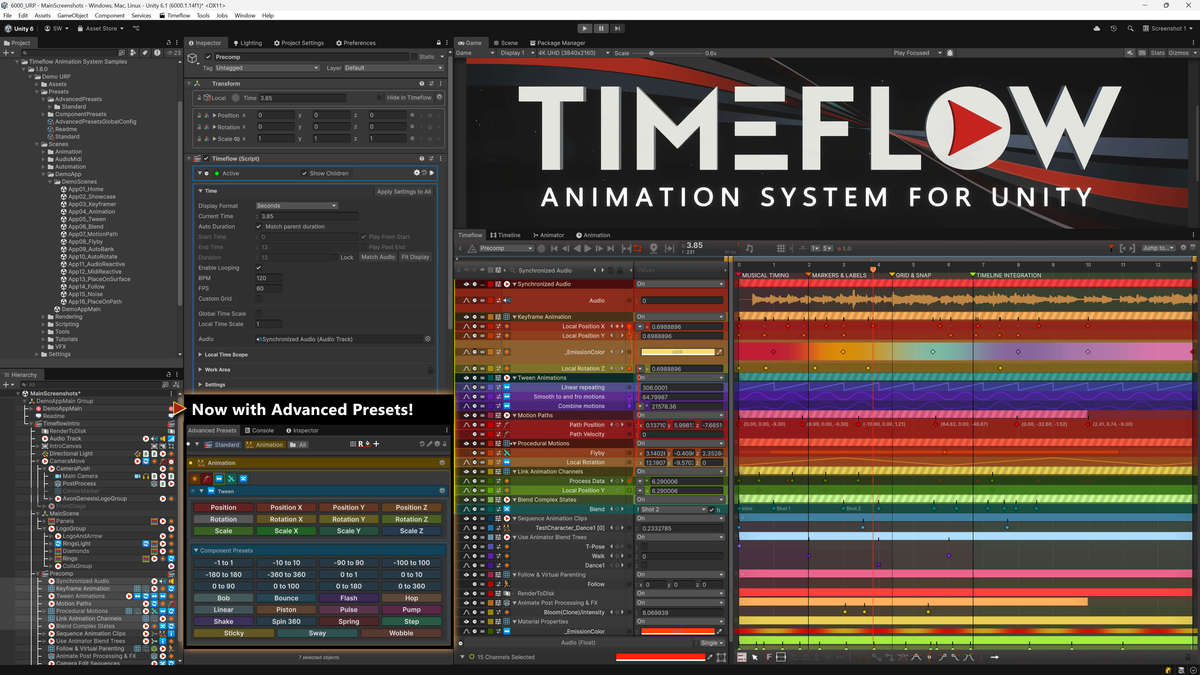This screenshot has width=1200, height=675.
Task: Click the speaker icon on the Audio channel row
Action: (x=508, y=300)
